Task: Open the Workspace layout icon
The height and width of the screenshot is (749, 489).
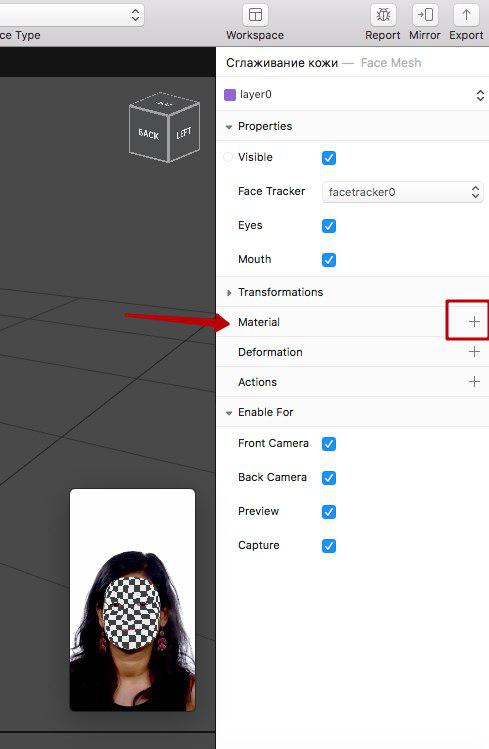Action: point(255,15)
